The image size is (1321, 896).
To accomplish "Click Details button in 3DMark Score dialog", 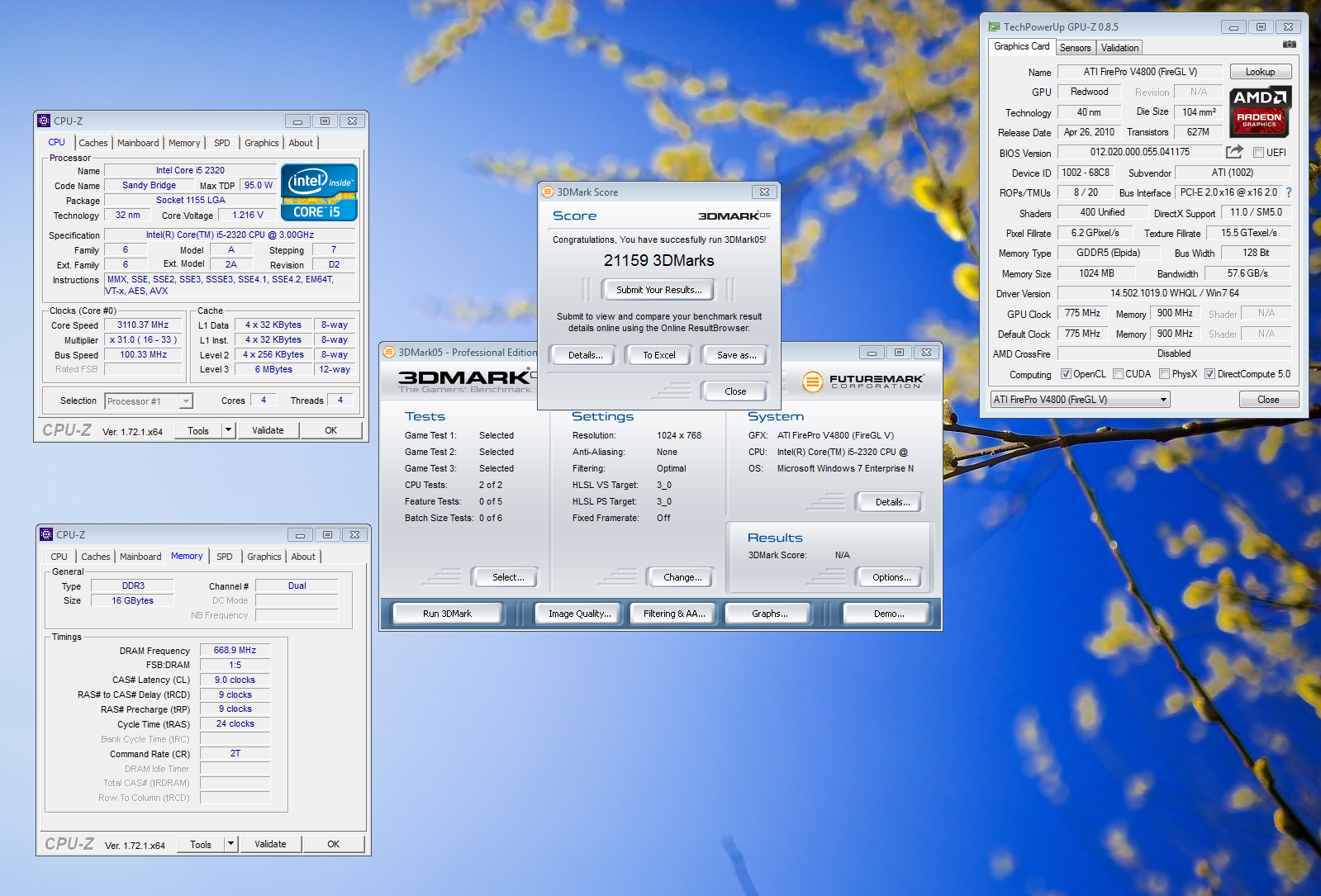I will point(585,355).
